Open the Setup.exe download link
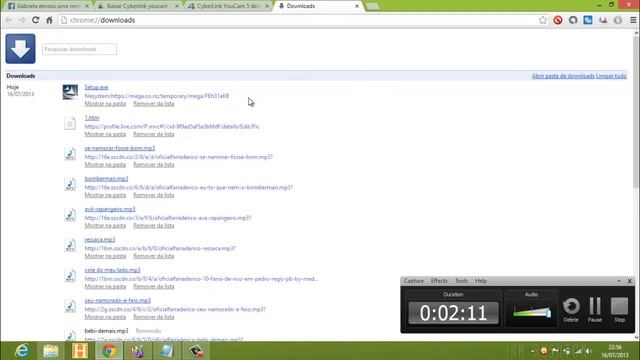Screen dimensions: 640x360 point(96,87)
